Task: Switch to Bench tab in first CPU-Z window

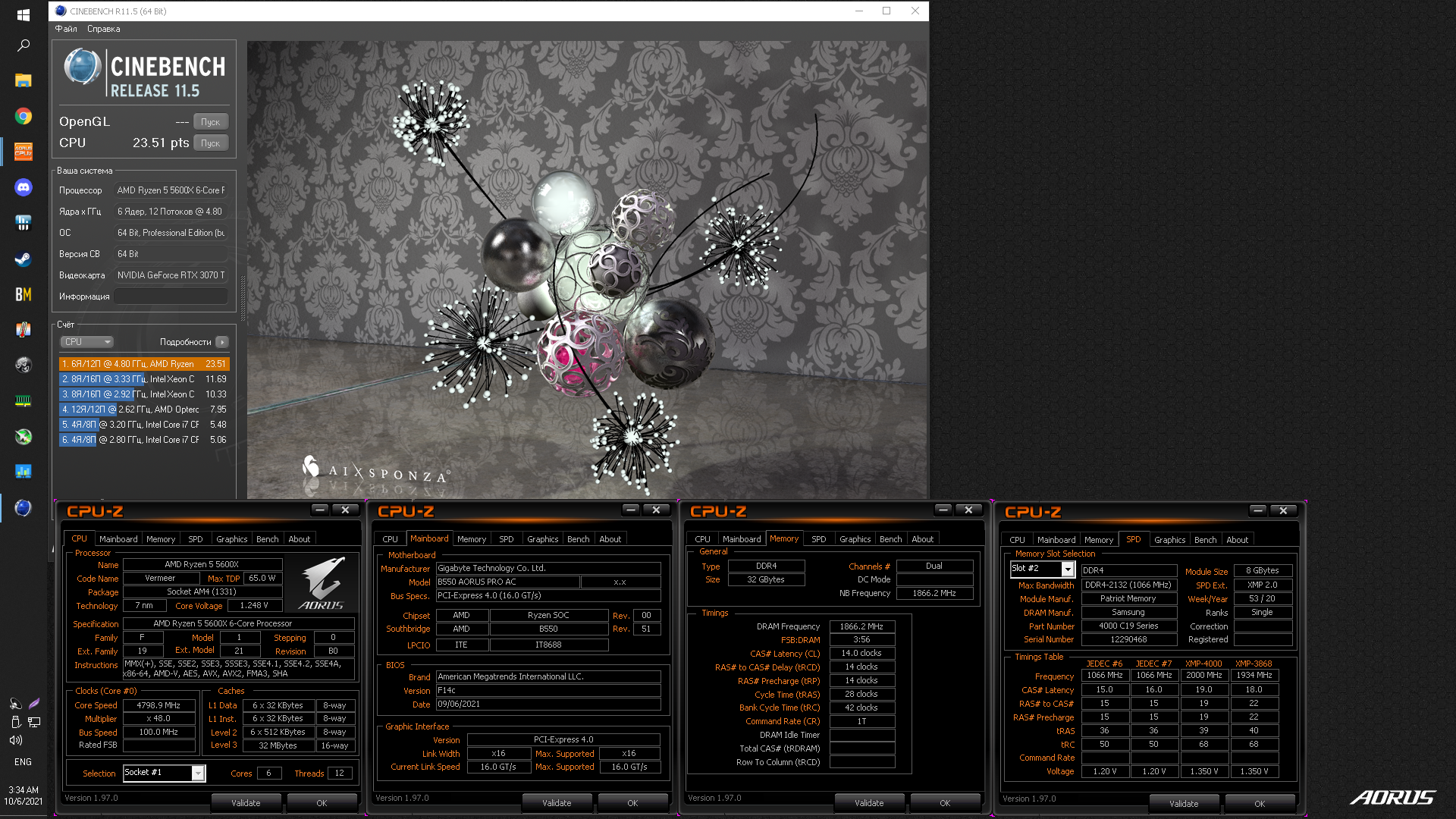Action: (x=267, y=539)
